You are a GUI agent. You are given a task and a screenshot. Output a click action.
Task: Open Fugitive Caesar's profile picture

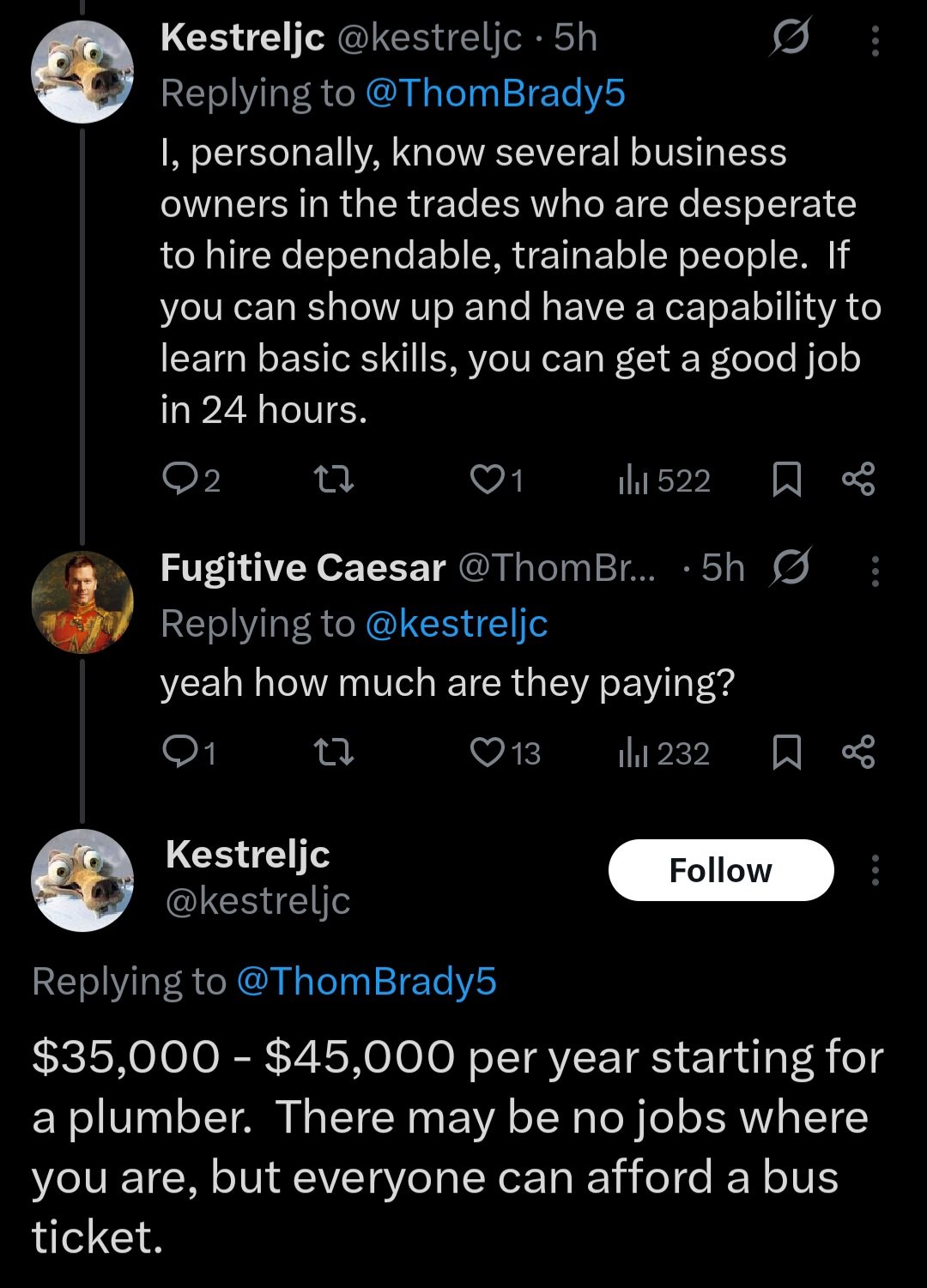point(82,602)
